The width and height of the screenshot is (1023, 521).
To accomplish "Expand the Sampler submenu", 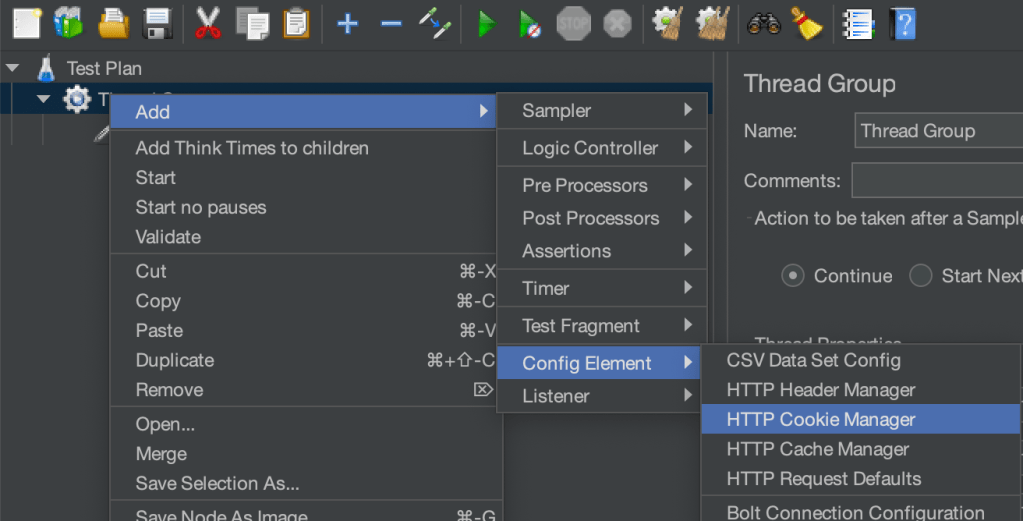I will point(601,111).
